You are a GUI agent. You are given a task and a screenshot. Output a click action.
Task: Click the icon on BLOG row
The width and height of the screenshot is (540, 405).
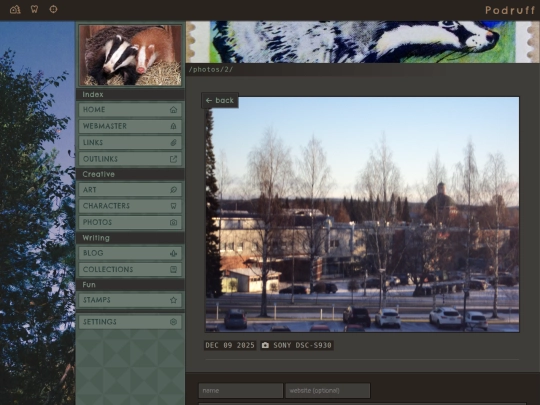point(173,253)
